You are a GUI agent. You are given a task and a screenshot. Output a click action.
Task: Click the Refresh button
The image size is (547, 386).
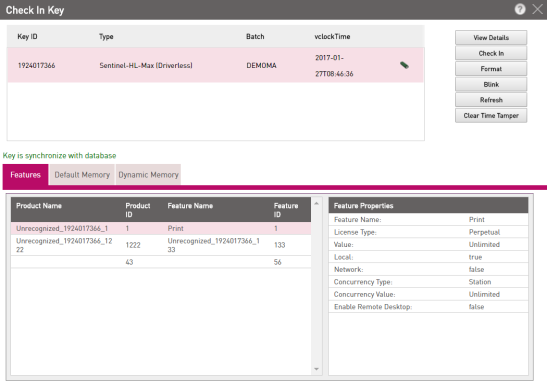[x=491, y=100]
